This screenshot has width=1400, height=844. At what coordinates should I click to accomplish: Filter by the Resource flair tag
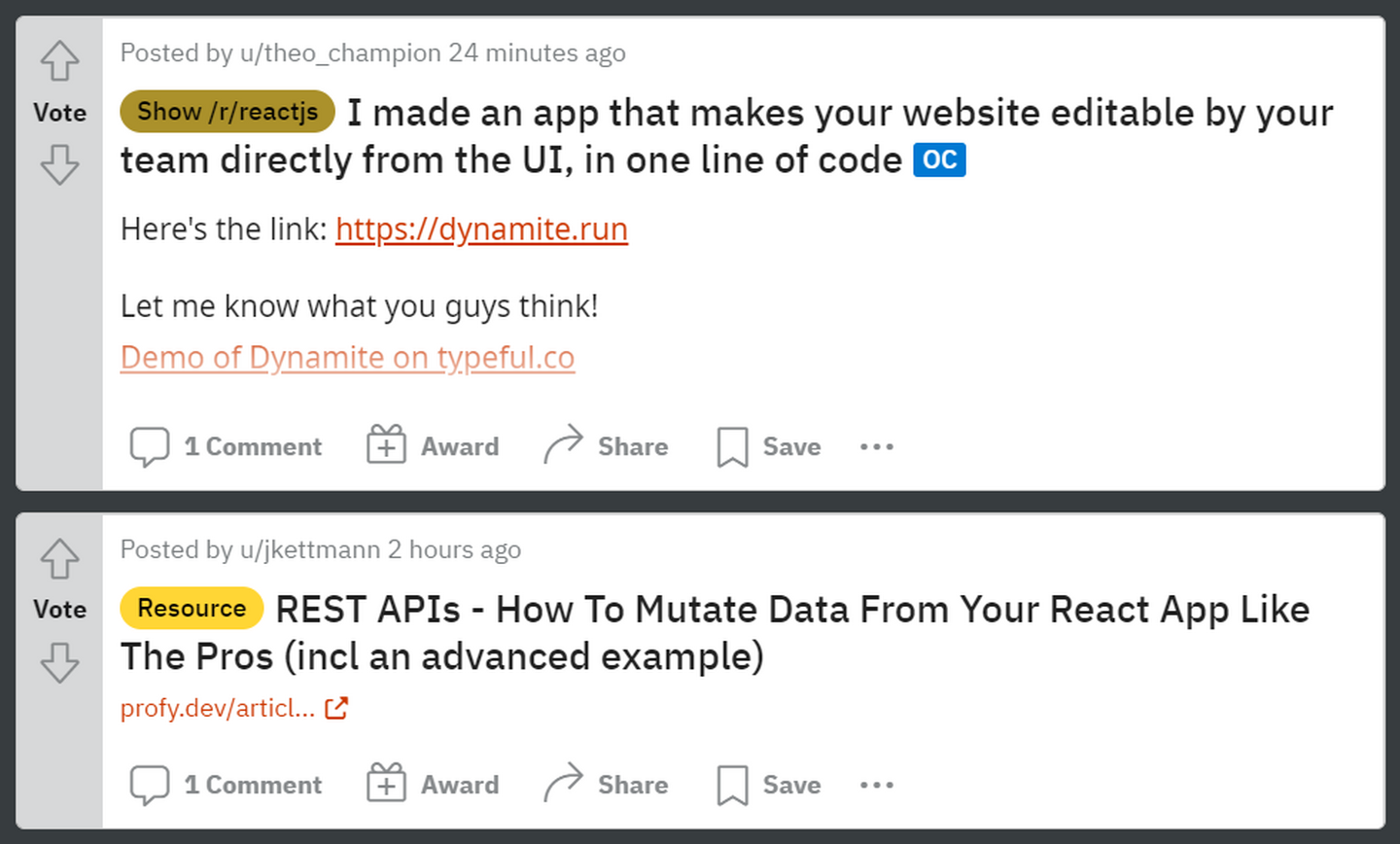point(192,608)
